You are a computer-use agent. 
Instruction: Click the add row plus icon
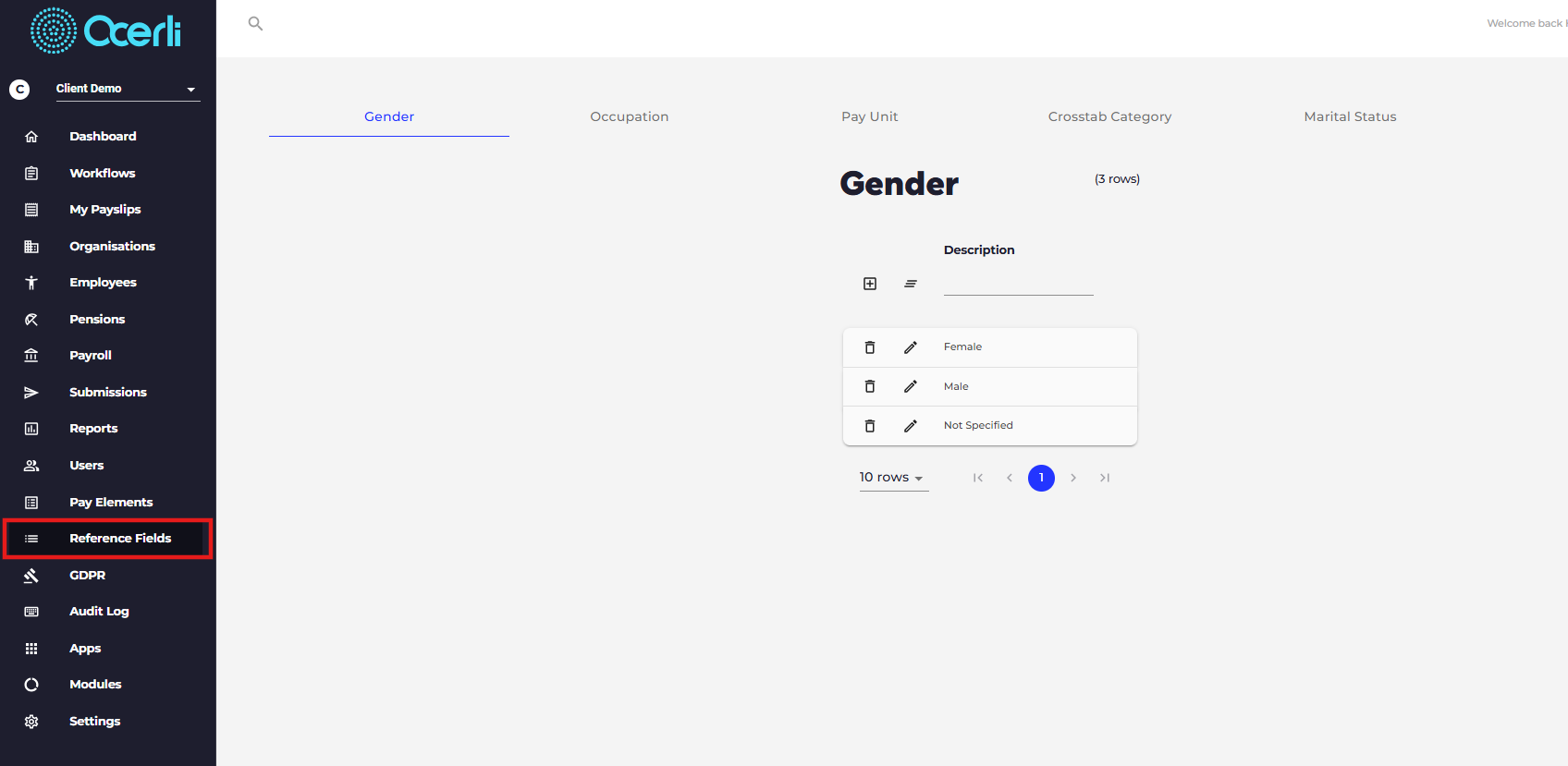pos(870,284)
